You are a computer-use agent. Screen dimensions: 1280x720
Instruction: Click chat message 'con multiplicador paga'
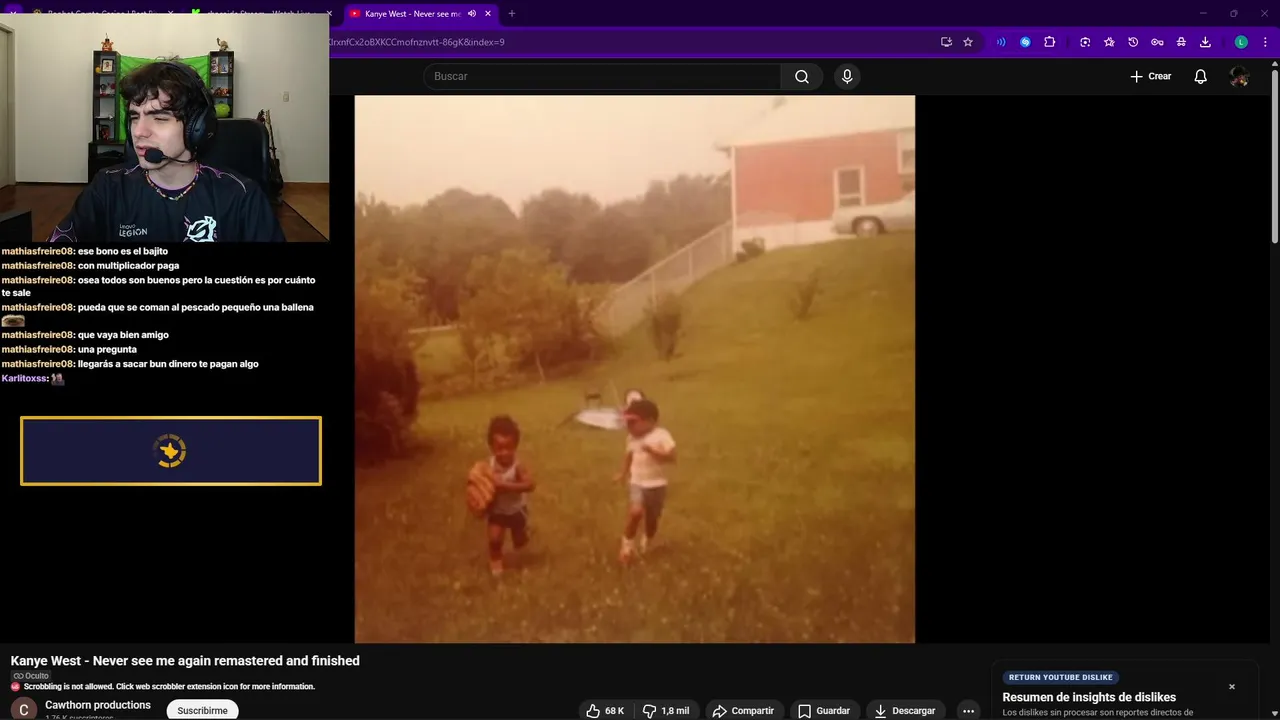coord(128,266)
